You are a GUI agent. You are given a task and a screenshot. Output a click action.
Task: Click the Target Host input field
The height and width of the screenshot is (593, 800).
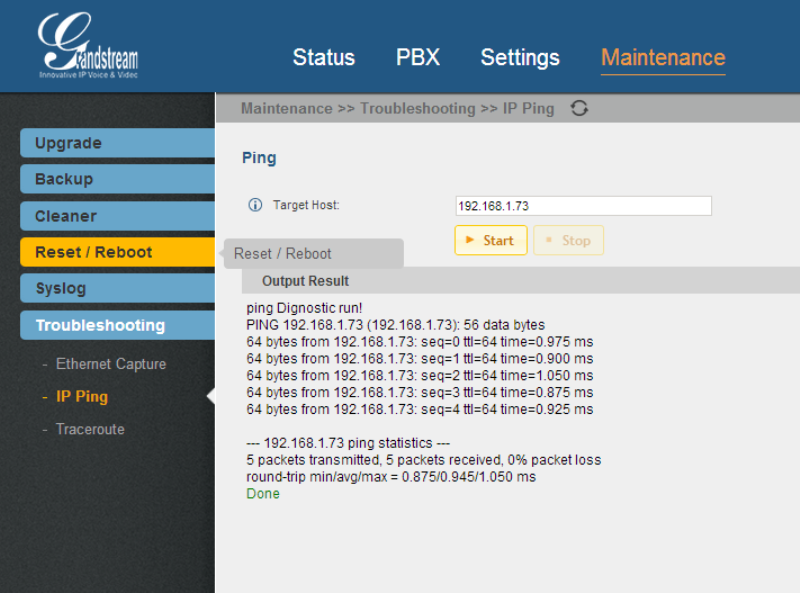click(583, 206)
